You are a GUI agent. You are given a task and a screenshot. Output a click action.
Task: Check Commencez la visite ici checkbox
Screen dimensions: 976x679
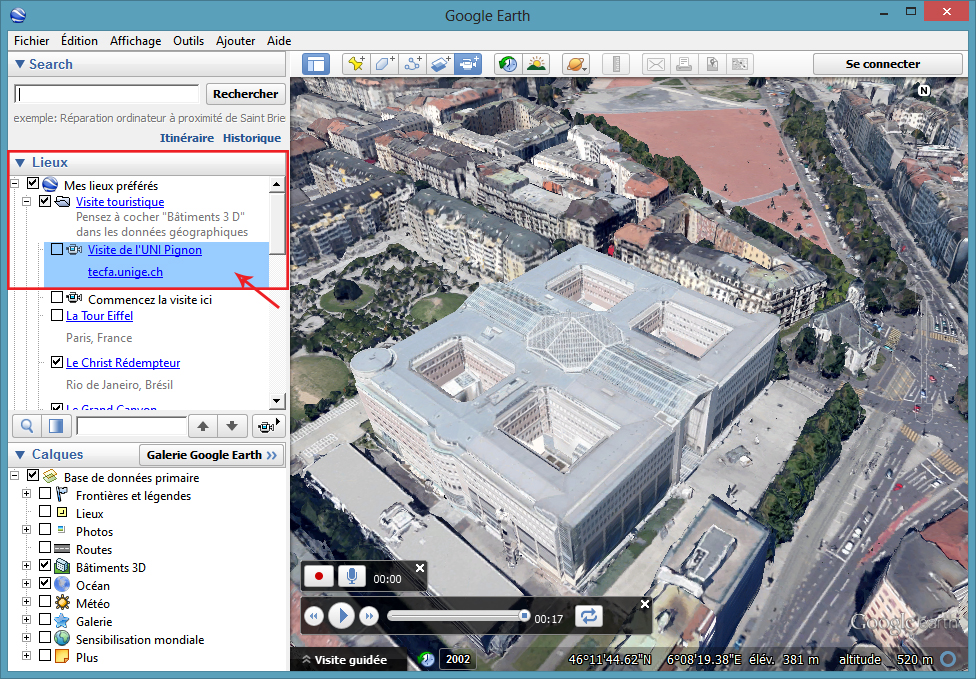pyautogui.click(x=57, y=297)
